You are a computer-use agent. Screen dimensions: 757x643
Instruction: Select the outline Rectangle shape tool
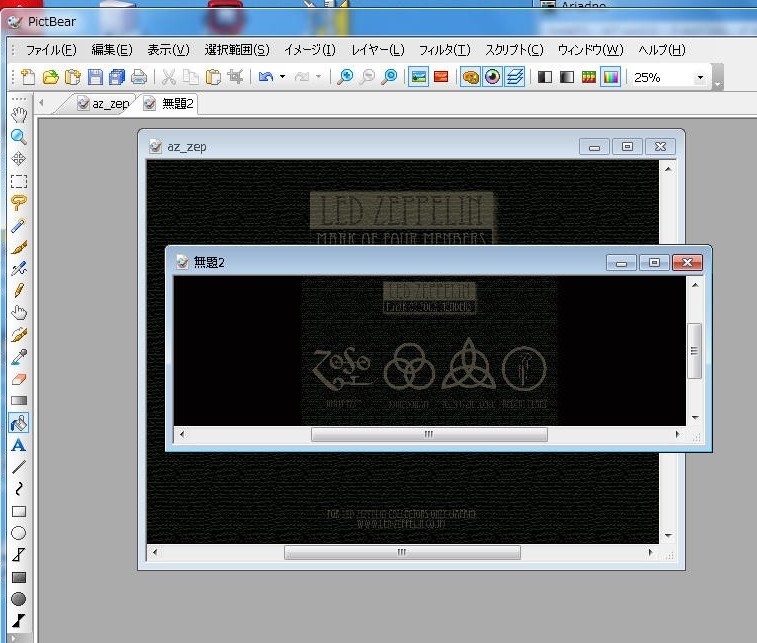19,511
